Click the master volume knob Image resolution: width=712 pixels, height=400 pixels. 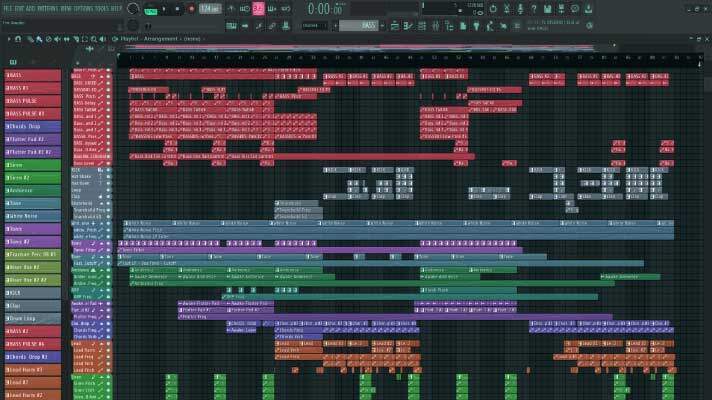(x=133, y=9)
